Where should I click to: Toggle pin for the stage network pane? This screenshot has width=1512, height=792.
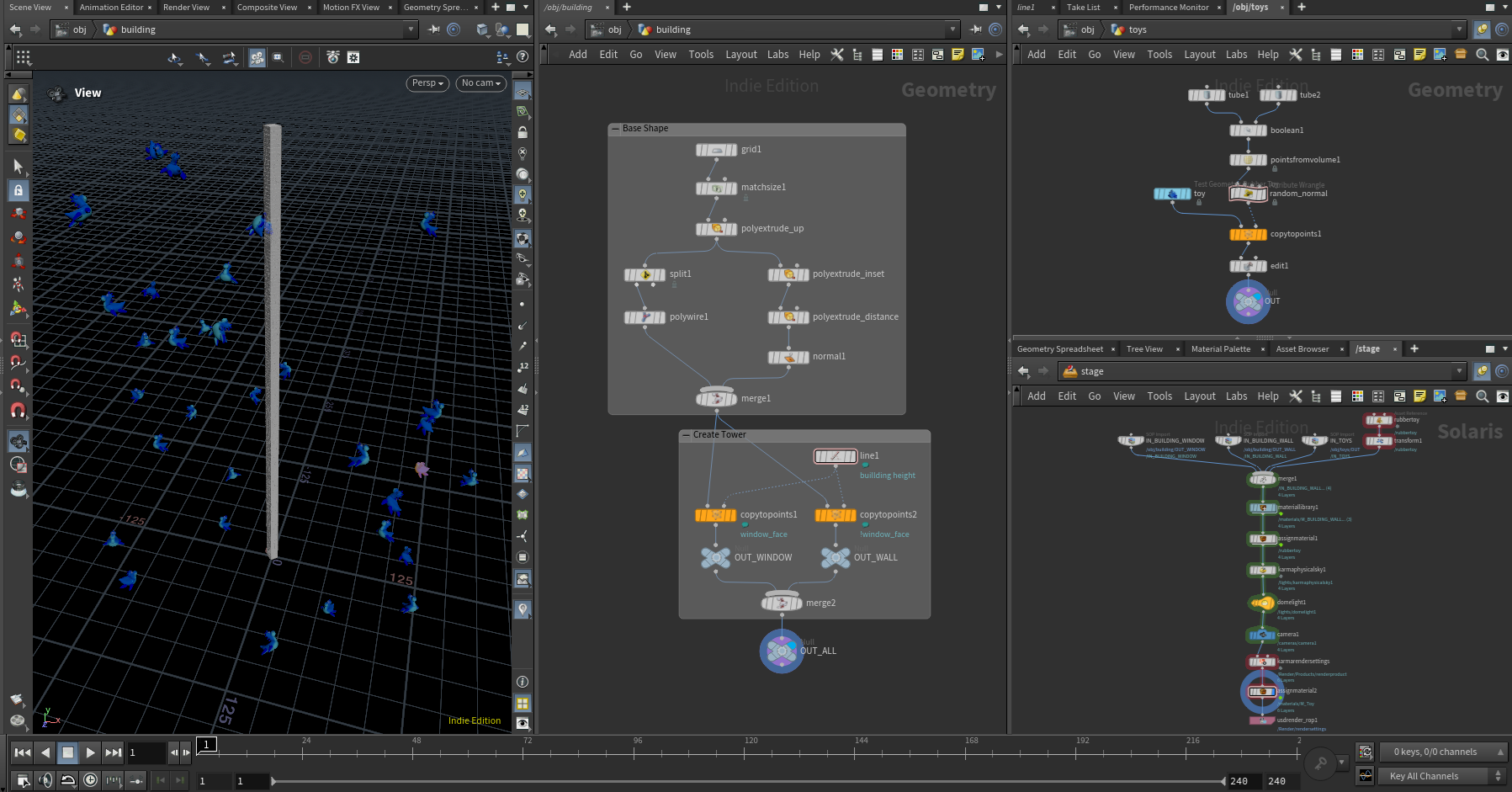1482,371
